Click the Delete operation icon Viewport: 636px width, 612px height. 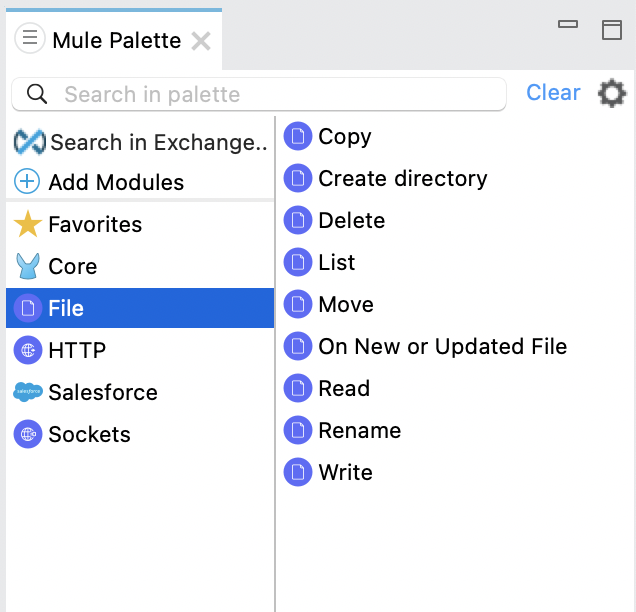(298, 220)
